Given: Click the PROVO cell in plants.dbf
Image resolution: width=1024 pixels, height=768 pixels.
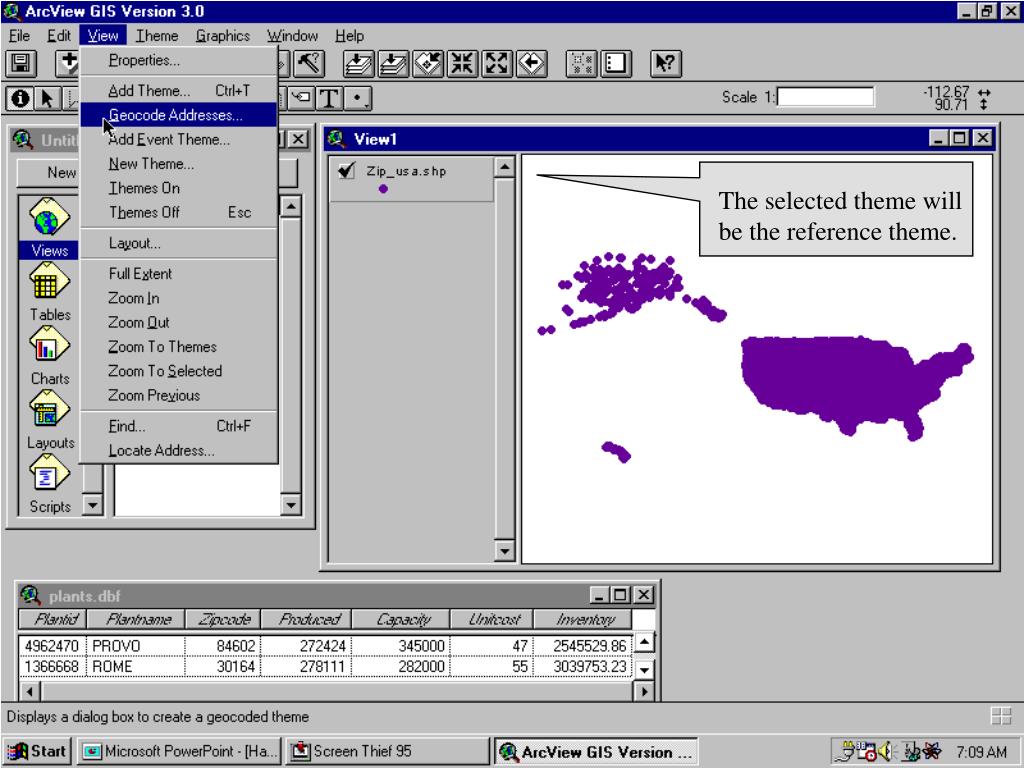Looking at the screenshot, I should pos(136,646).
